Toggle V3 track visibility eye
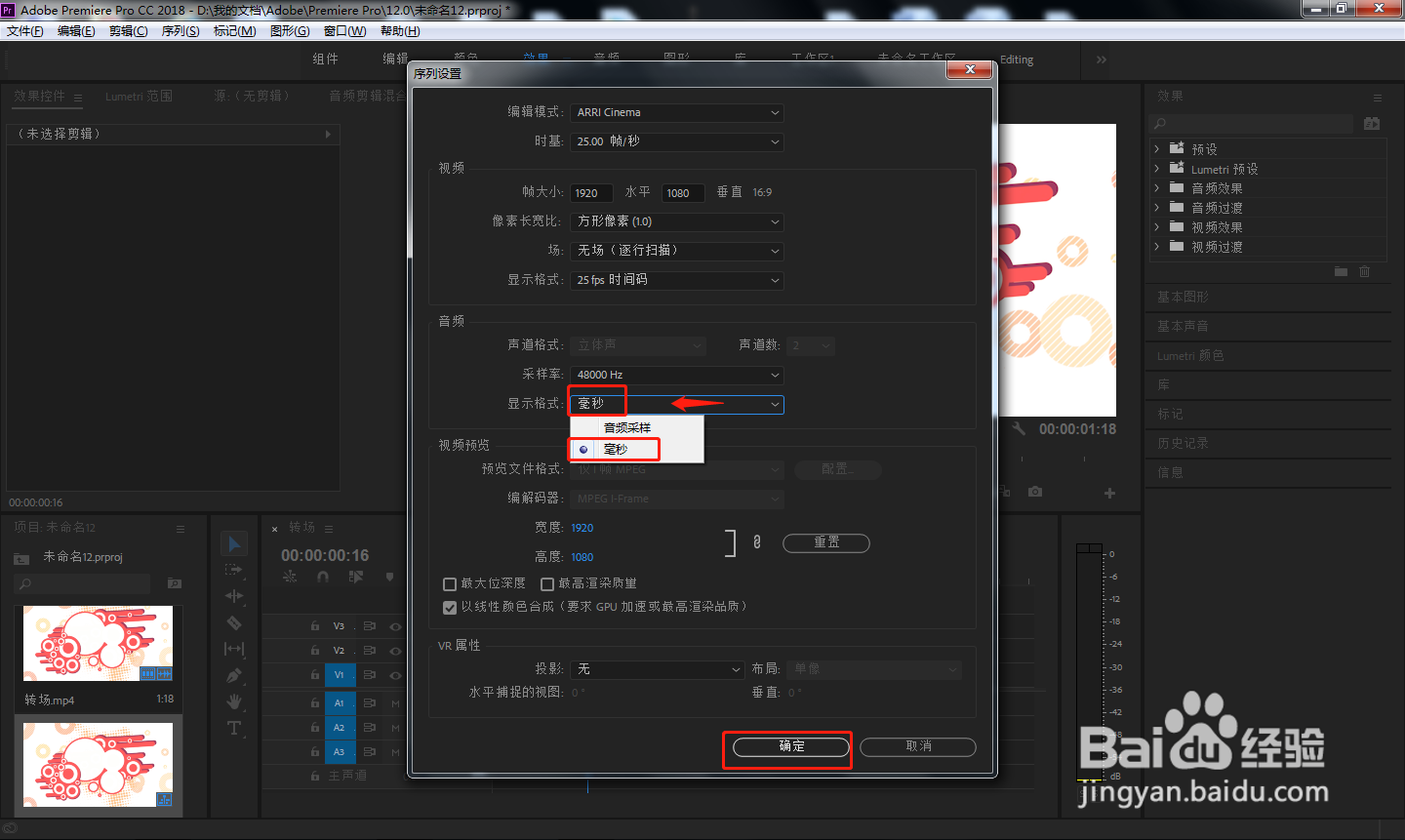1405x840 pixels. 395,626
